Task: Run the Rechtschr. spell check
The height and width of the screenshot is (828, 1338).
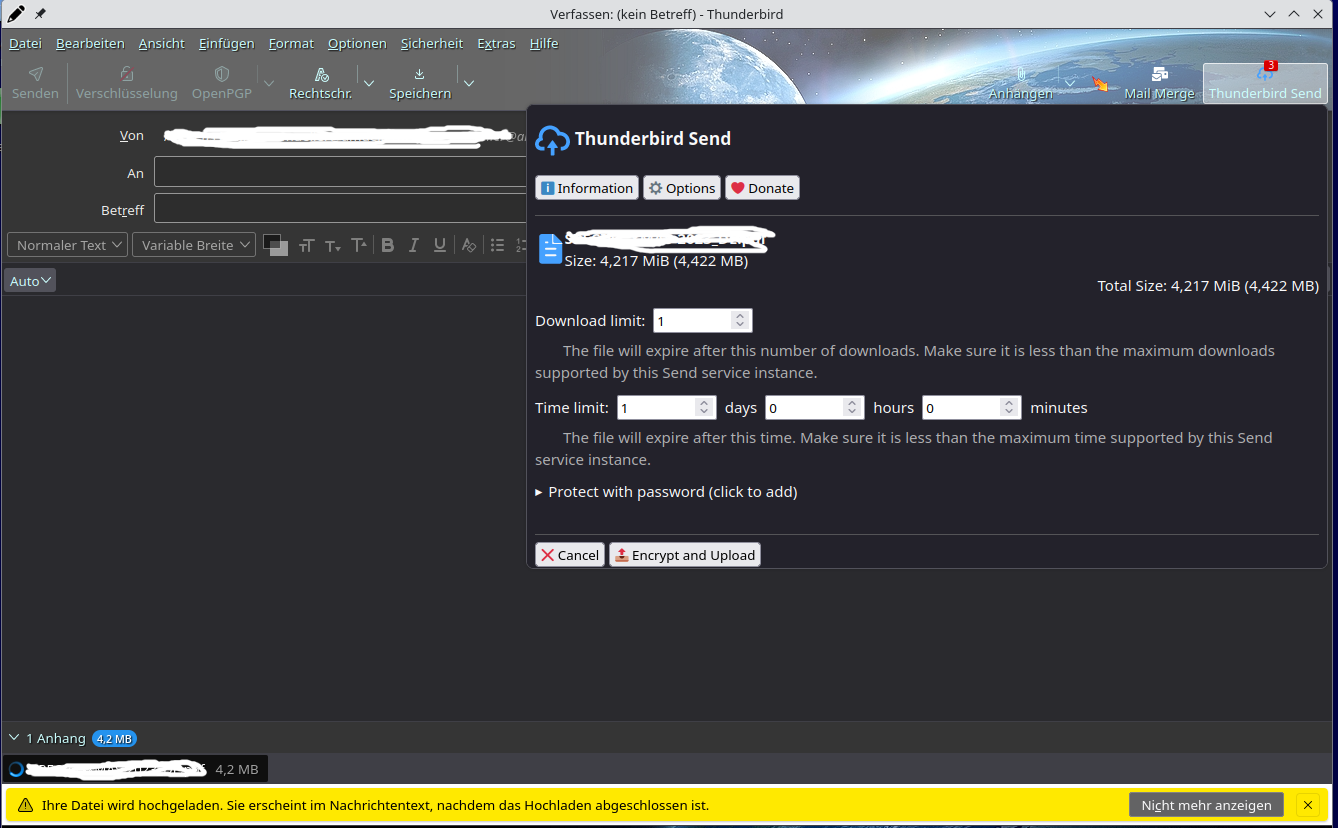Action: [320, 83]
